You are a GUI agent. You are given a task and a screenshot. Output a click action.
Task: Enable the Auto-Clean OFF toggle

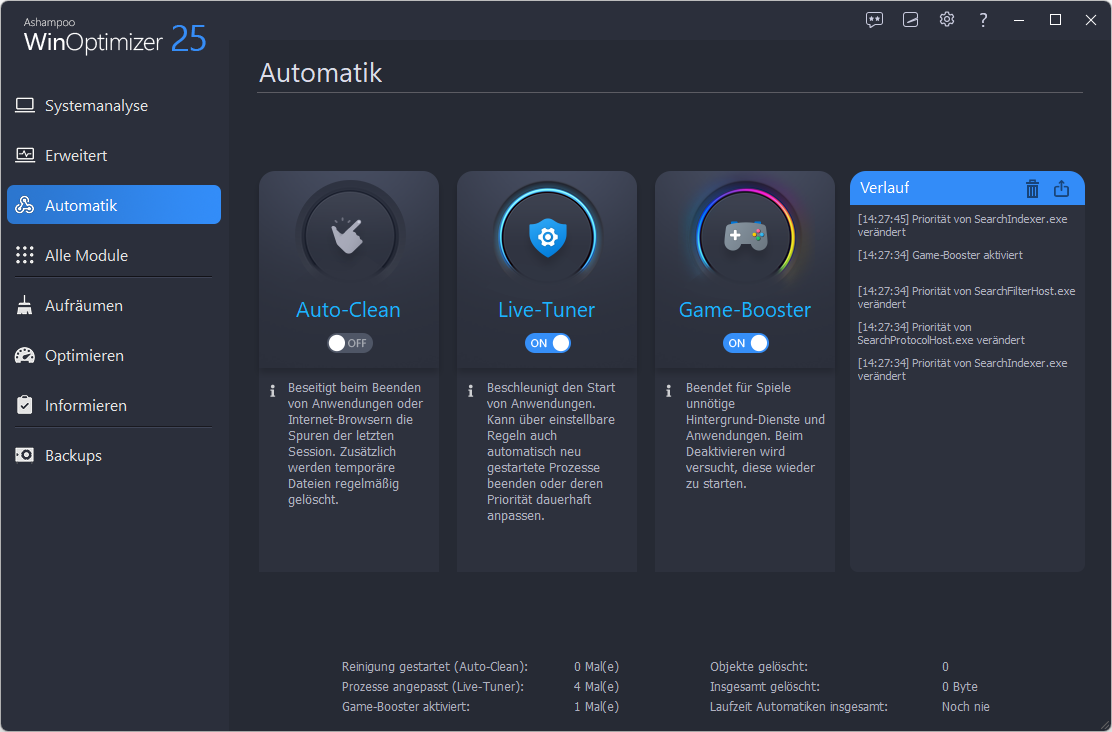(x=349, y=343)
